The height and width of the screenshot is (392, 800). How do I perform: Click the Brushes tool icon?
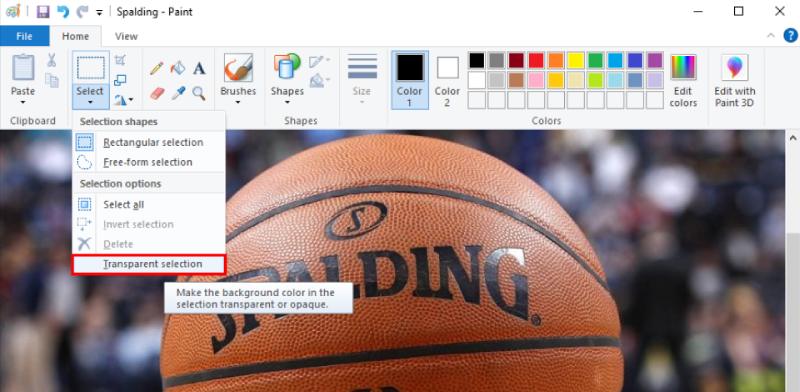click(238, 67)
